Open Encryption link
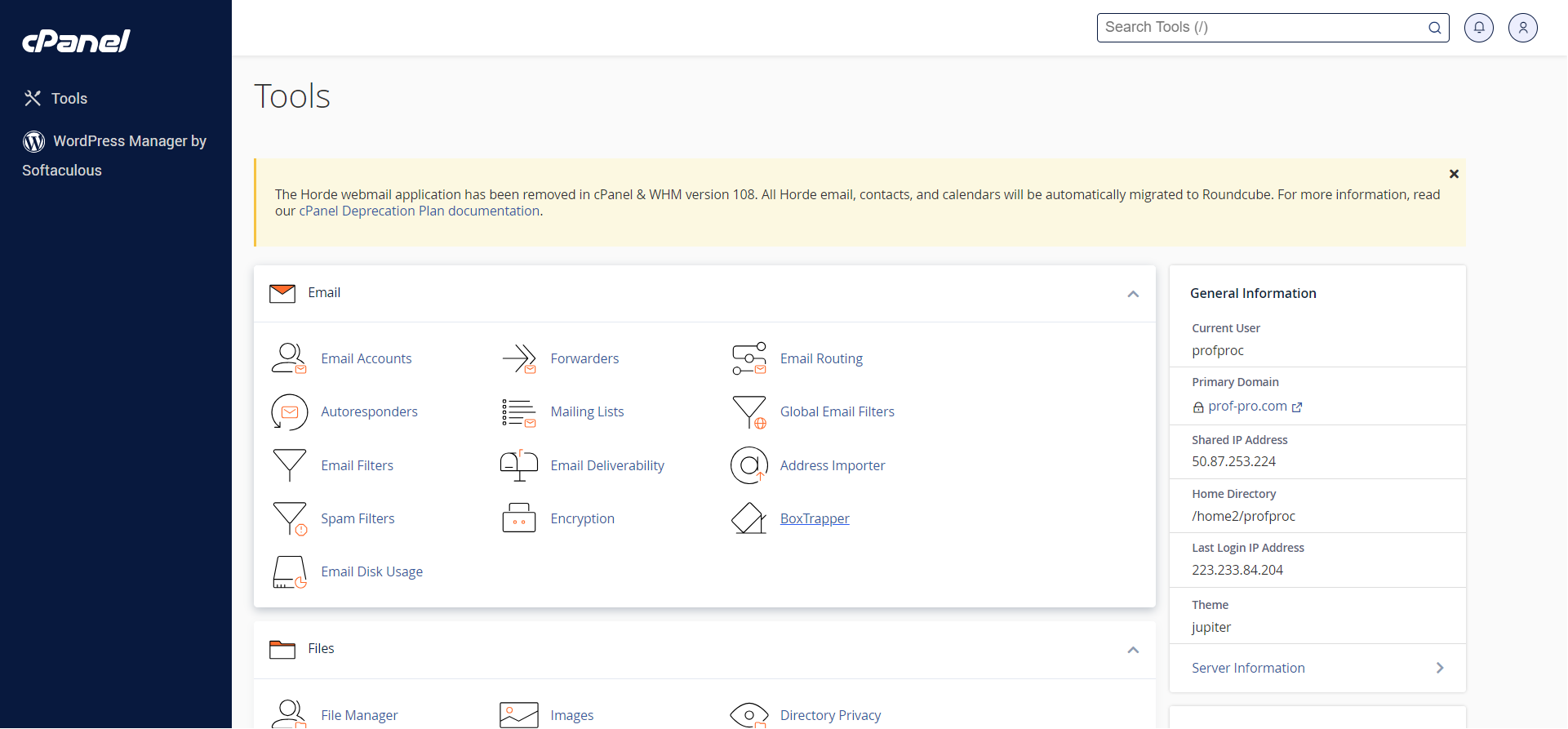Image resolution: width=1568 pixels, height=729 pixels. click(582, 519)
